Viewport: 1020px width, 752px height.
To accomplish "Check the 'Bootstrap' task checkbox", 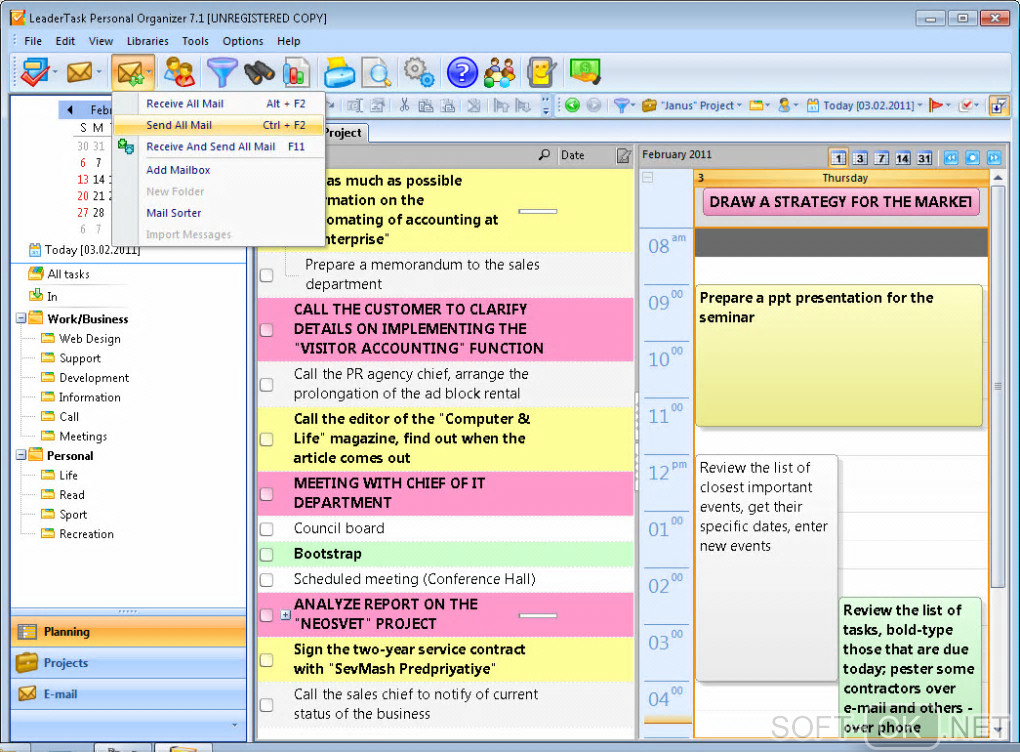I will (267, 554).
